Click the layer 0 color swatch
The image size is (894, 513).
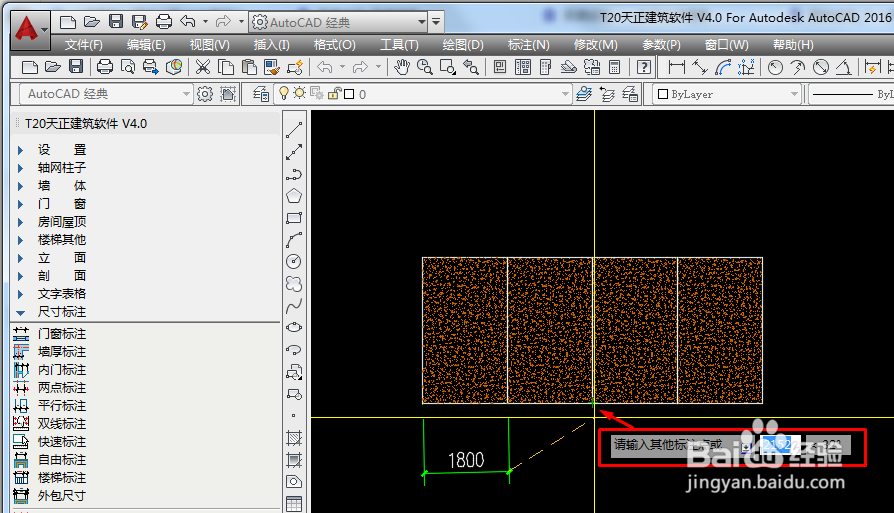coord(350,94)
